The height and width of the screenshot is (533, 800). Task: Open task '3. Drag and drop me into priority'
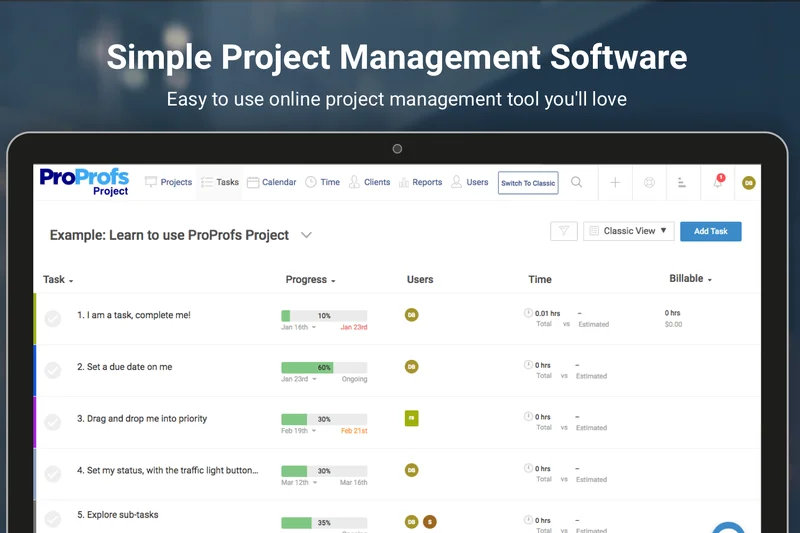point(142,419)
